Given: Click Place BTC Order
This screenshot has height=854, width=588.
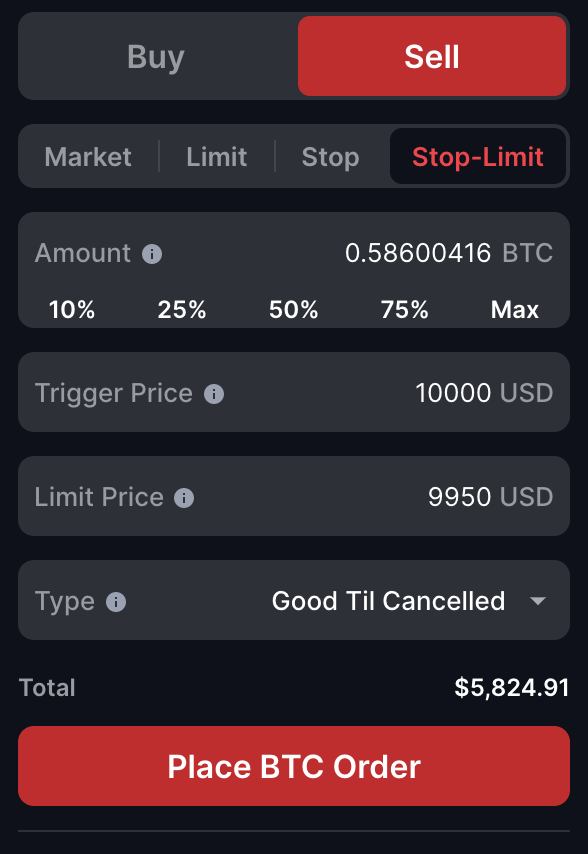Looking at the screenshot, I should [x=294, y=766].
